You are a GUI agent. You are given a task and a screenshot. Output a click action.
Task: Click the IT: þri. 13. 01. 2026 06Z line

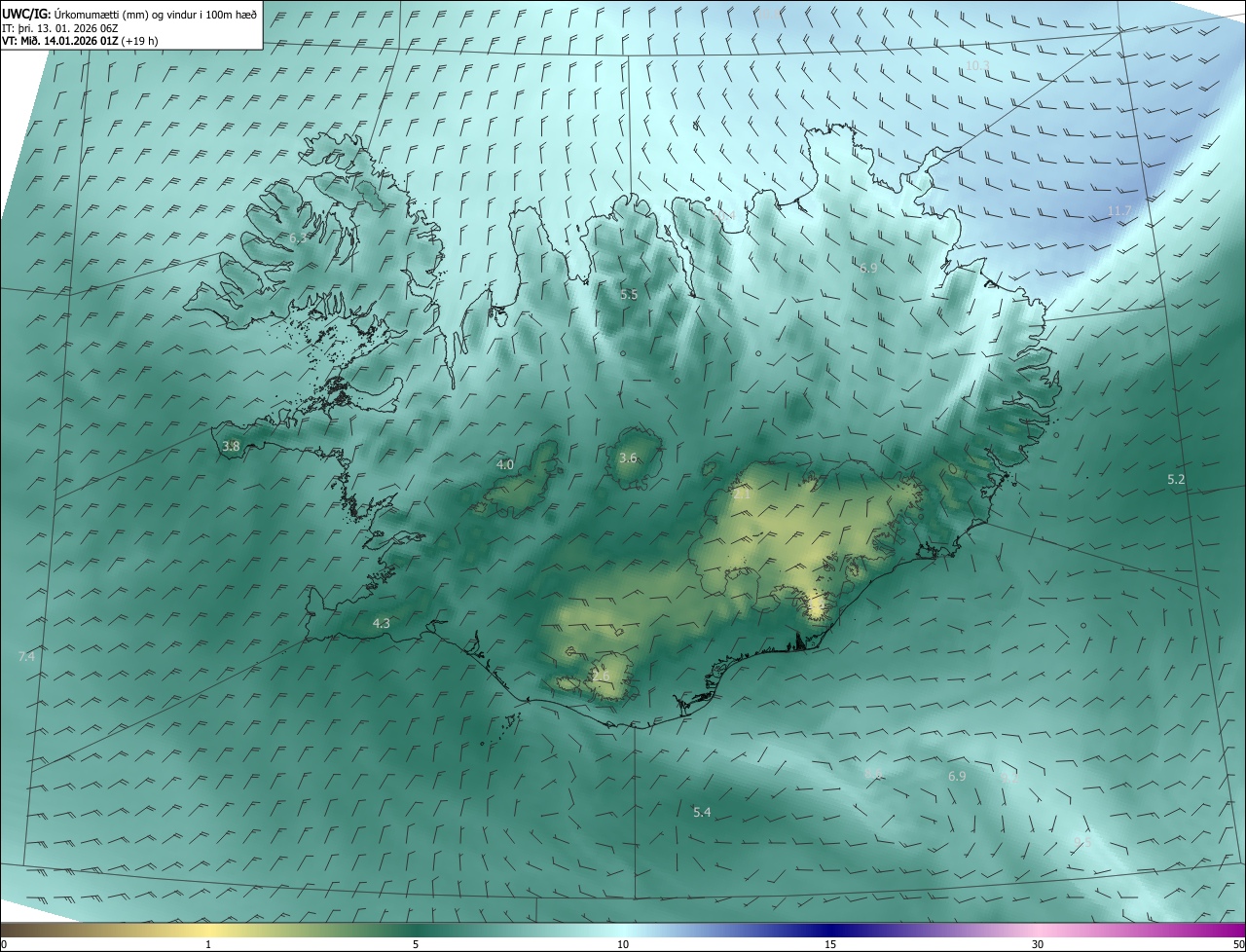pos(59,28)
